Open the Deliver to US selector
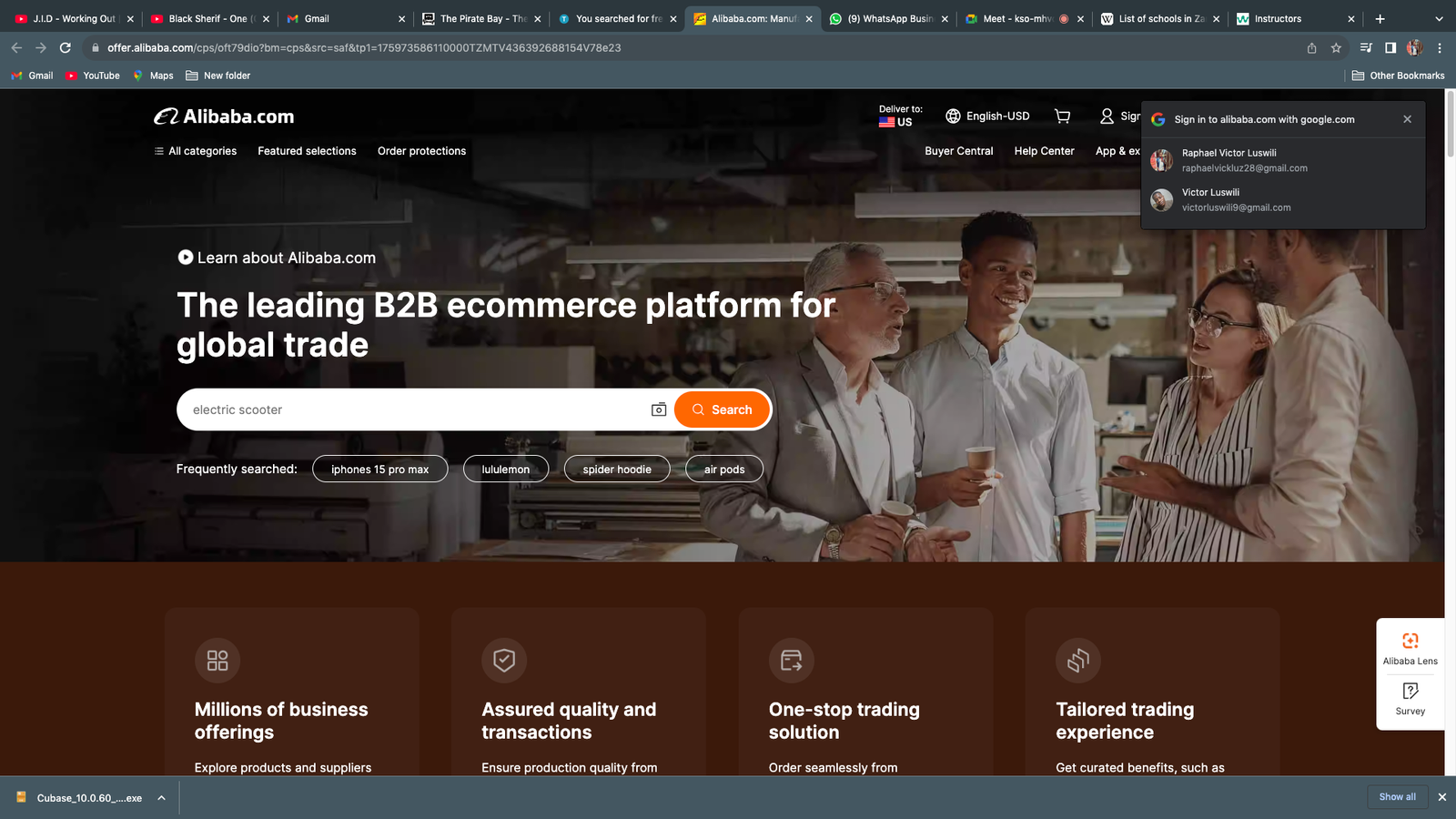 pyautogui.click(x=899, y=116)
